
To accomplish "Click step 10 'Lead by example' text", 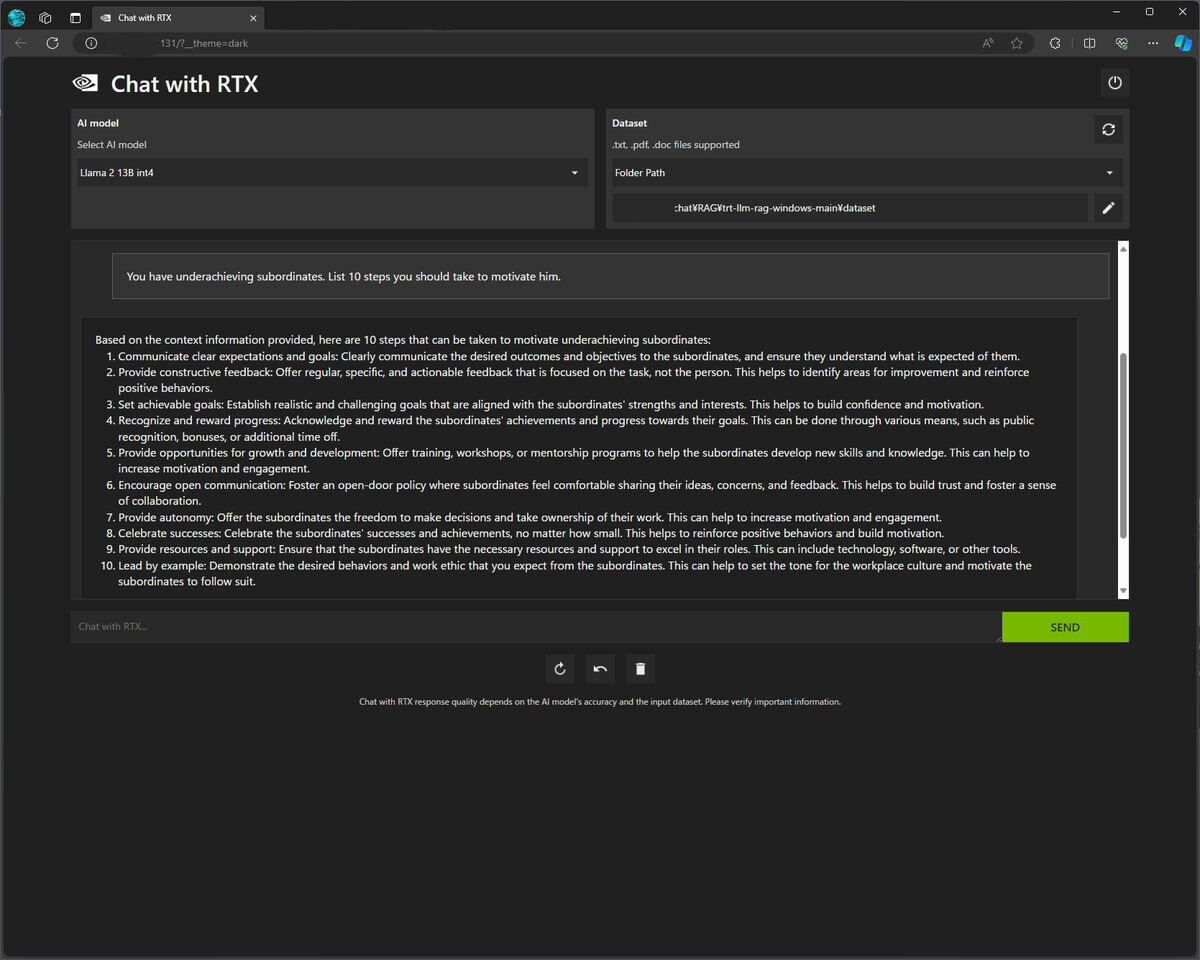I will point(575,573).
